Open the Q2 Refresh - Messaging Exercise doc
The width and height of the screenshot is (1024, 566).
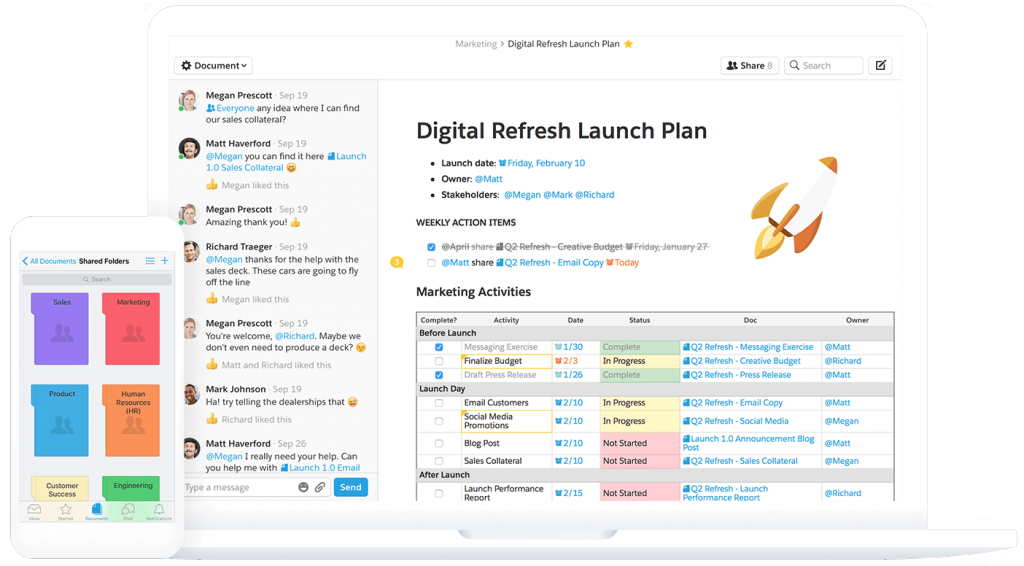(748, 347)
